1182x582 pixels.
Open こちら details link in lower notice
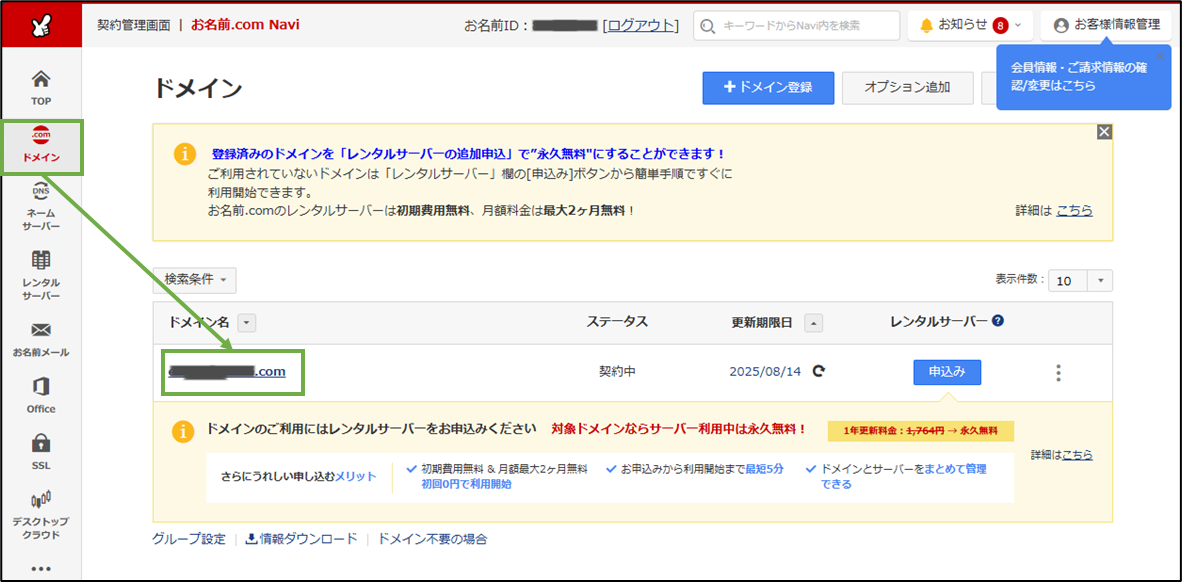coord(1077,455)
